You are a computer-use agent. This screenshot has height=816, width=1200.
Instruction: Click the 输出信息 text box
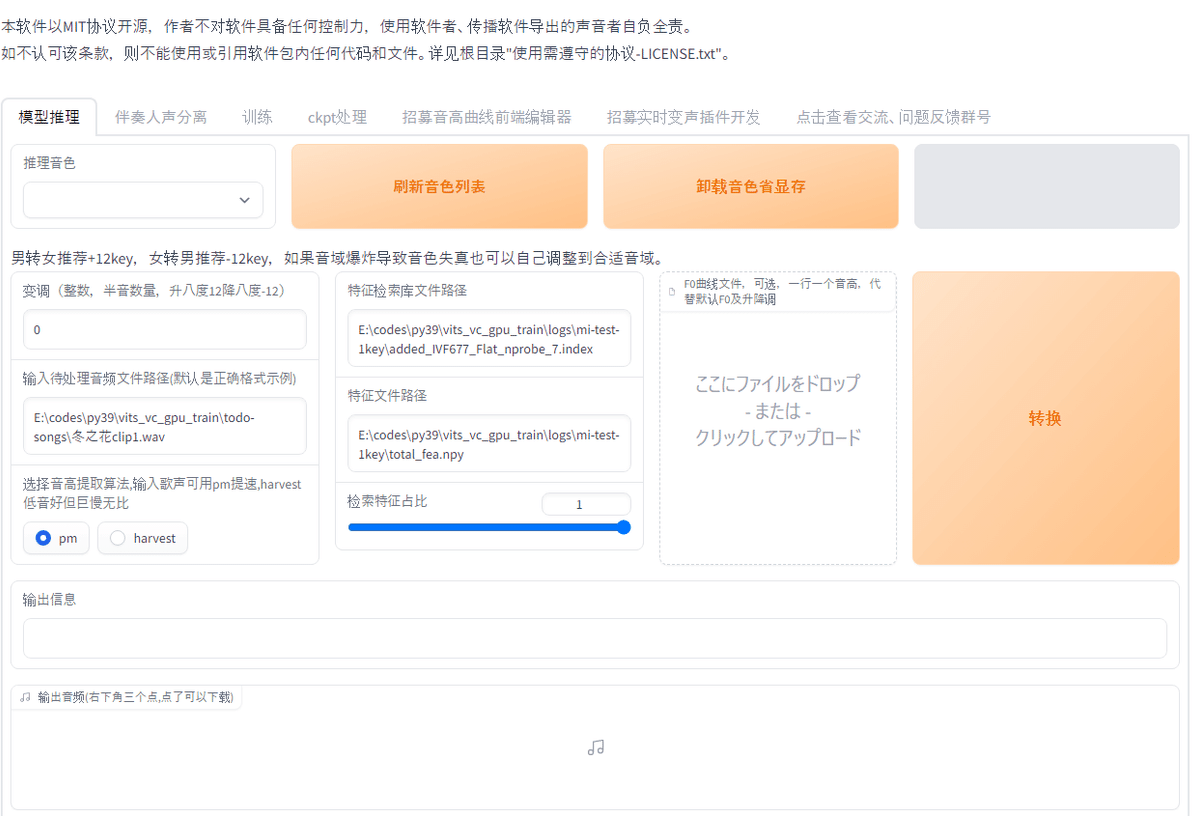[x=595, y=638]
